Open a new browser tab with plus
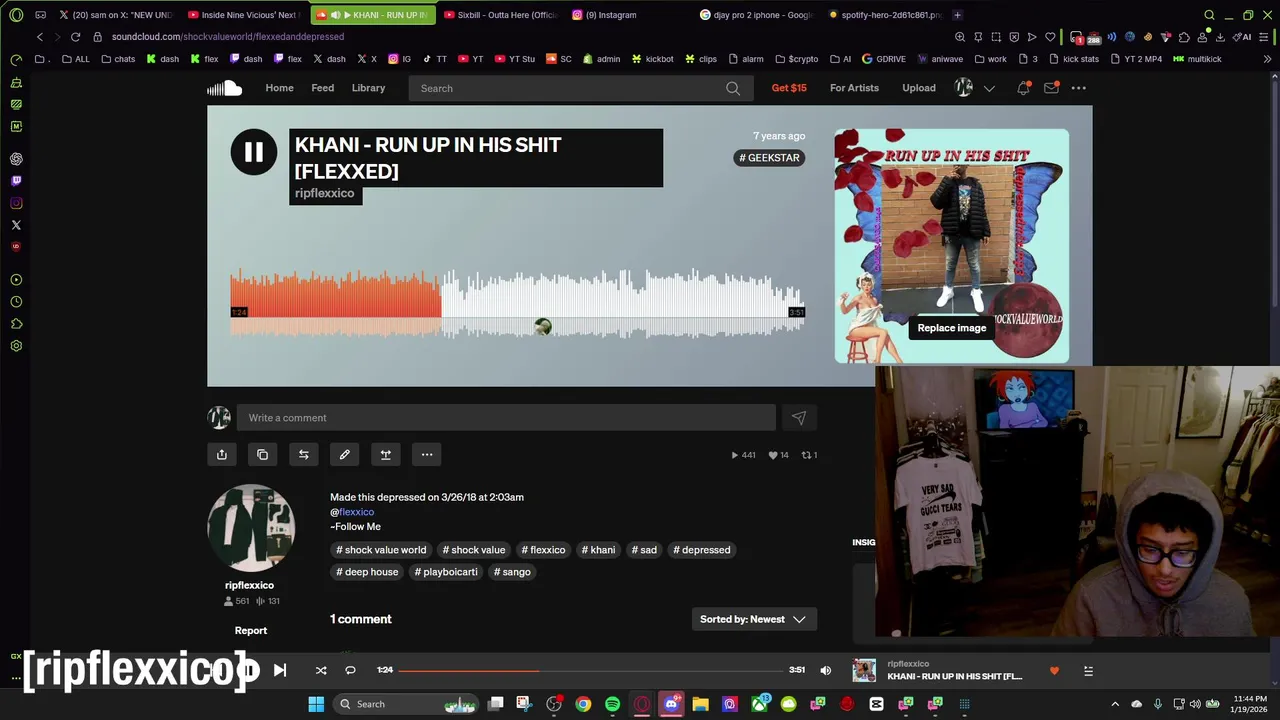This screenshot has width=1280, height=720. point(957,15)
